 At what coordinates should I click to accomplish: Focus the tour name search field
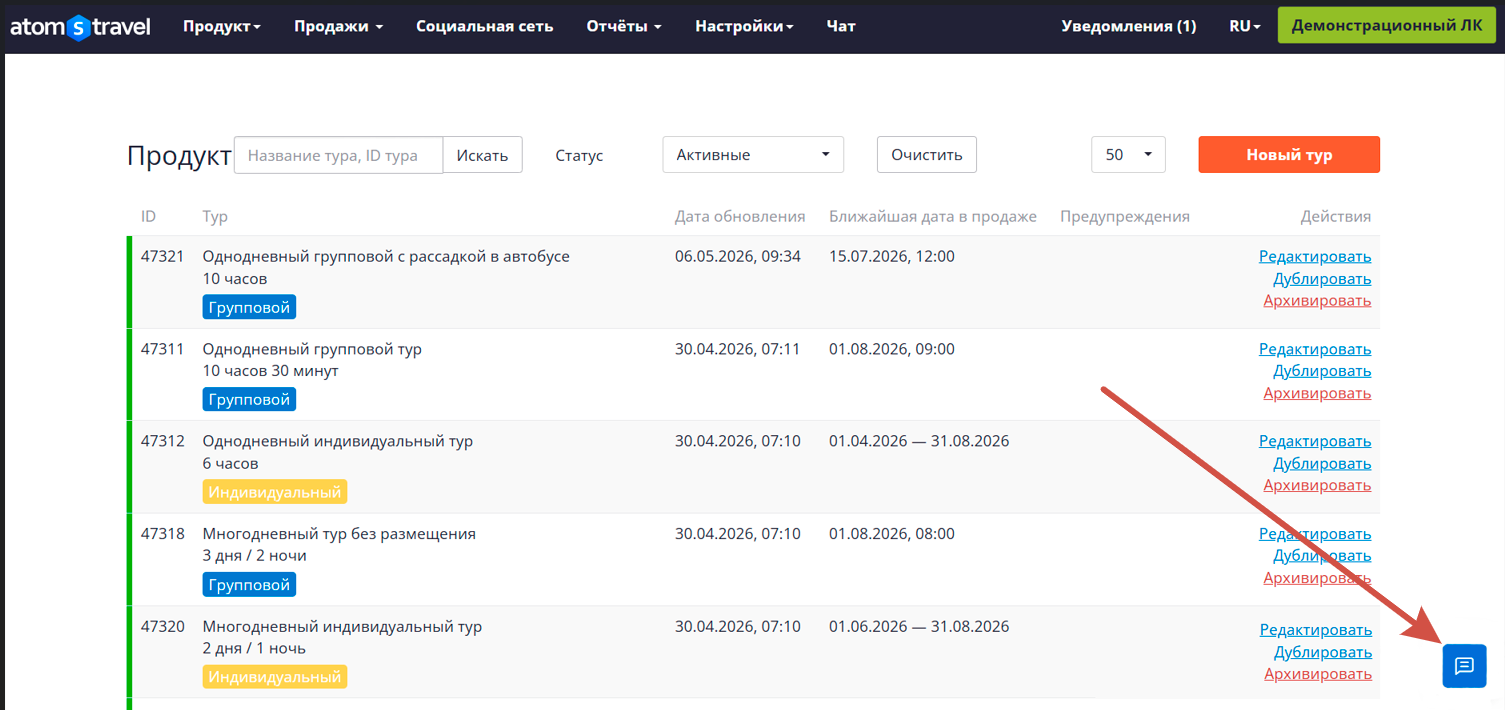pyautogui.click(x=338, y=155)
